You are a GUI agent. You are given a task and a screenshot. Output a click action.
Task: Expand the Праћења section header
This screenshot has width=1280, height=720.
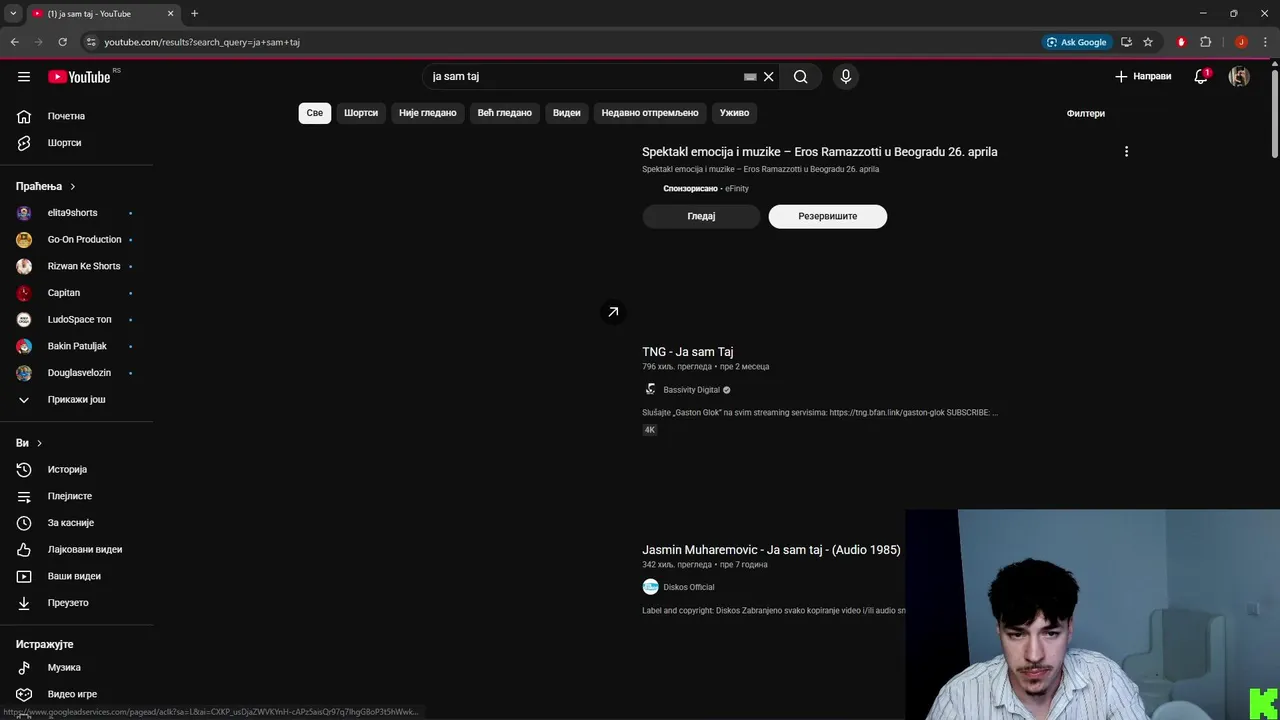click(x=46, y=187)
